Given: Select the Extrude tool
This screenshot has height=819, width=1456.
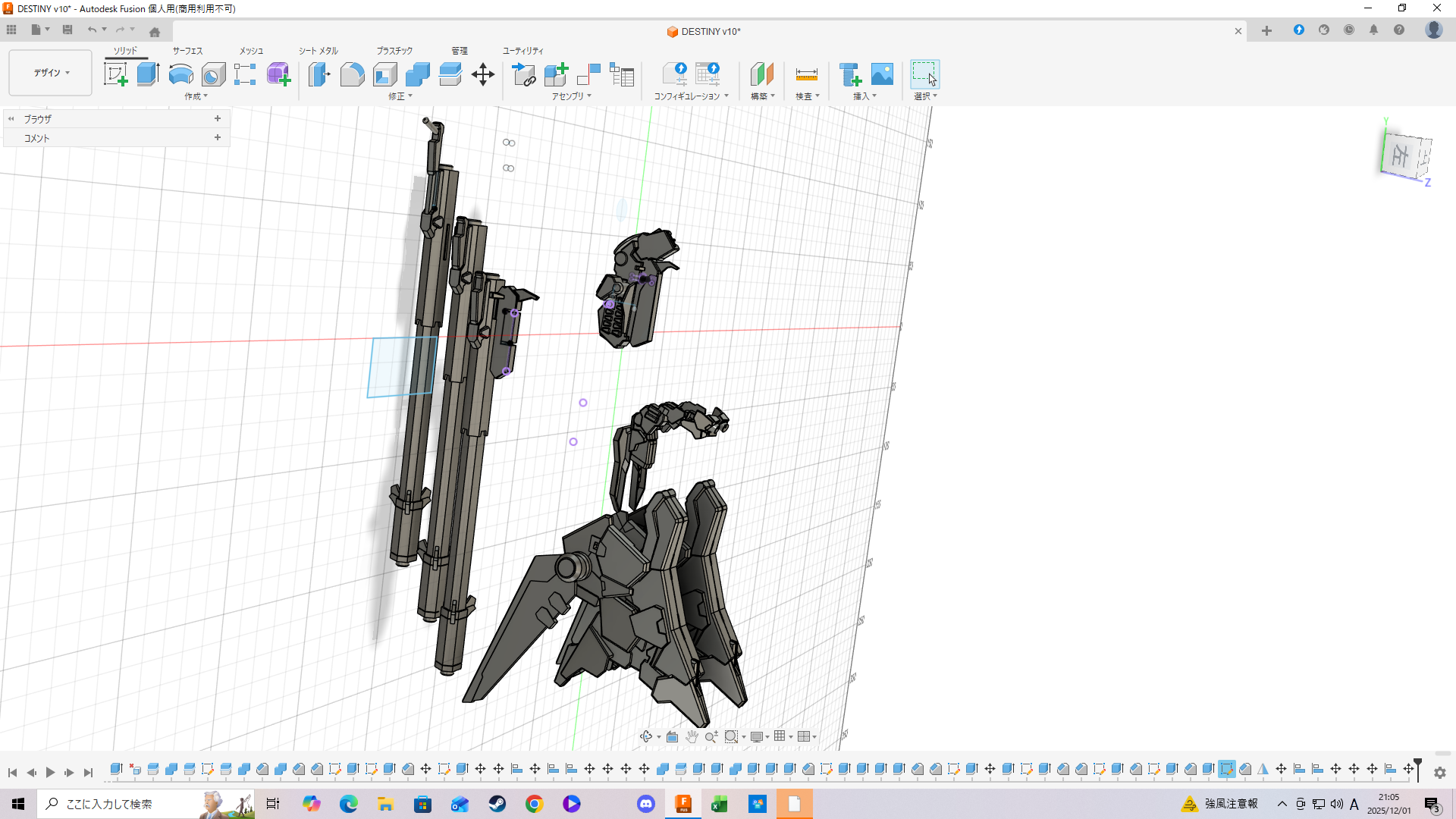Looking at the screenshot, I should 148,74.
